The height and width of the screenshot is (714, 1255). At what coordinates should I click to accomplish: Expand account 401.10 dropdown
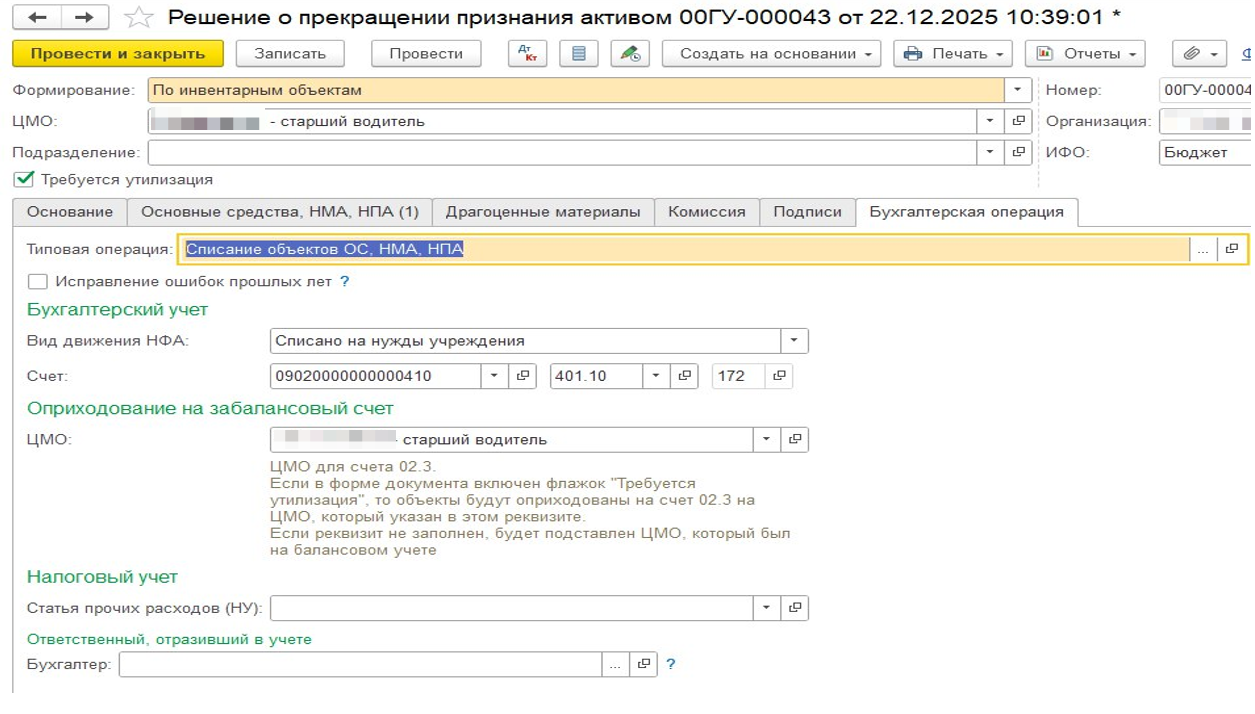click(656, 376)
